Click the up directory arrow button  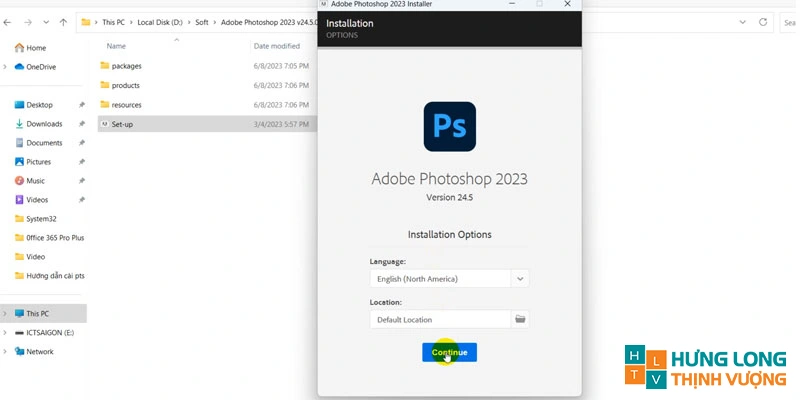(65, 20)
